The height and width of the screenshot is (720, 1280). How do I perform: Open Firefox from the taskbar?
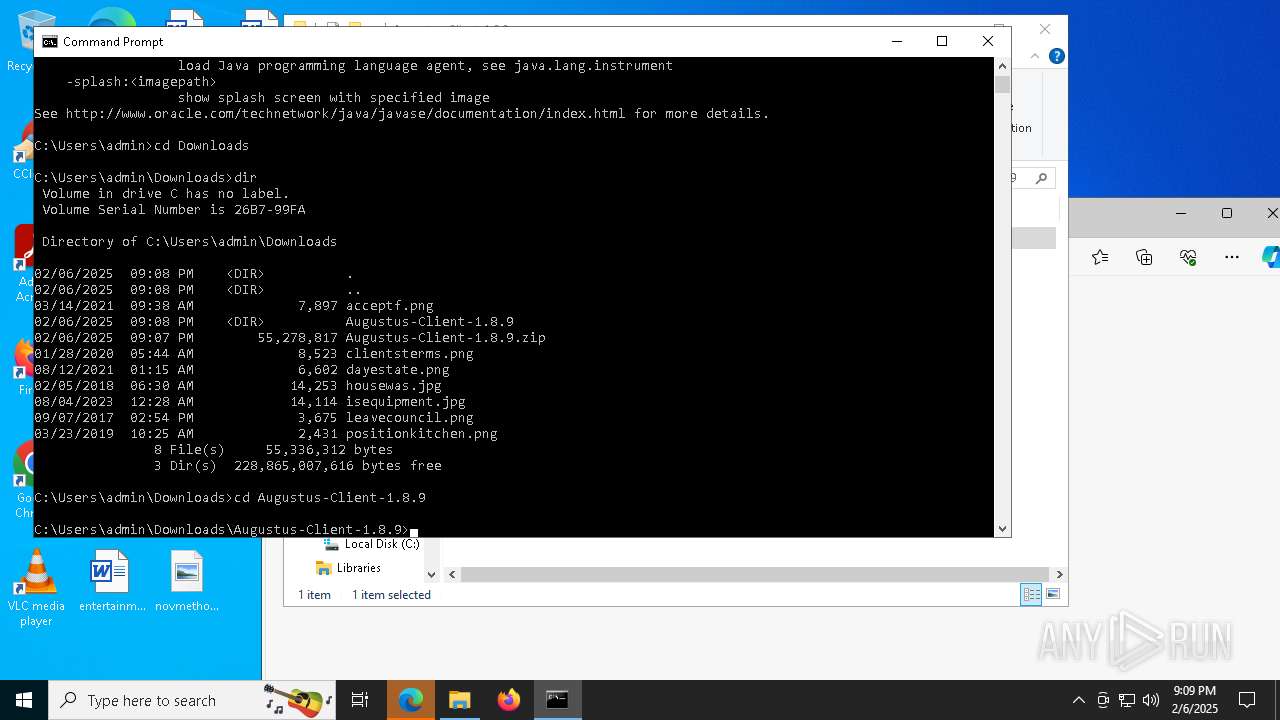click(x=509, y=700)
